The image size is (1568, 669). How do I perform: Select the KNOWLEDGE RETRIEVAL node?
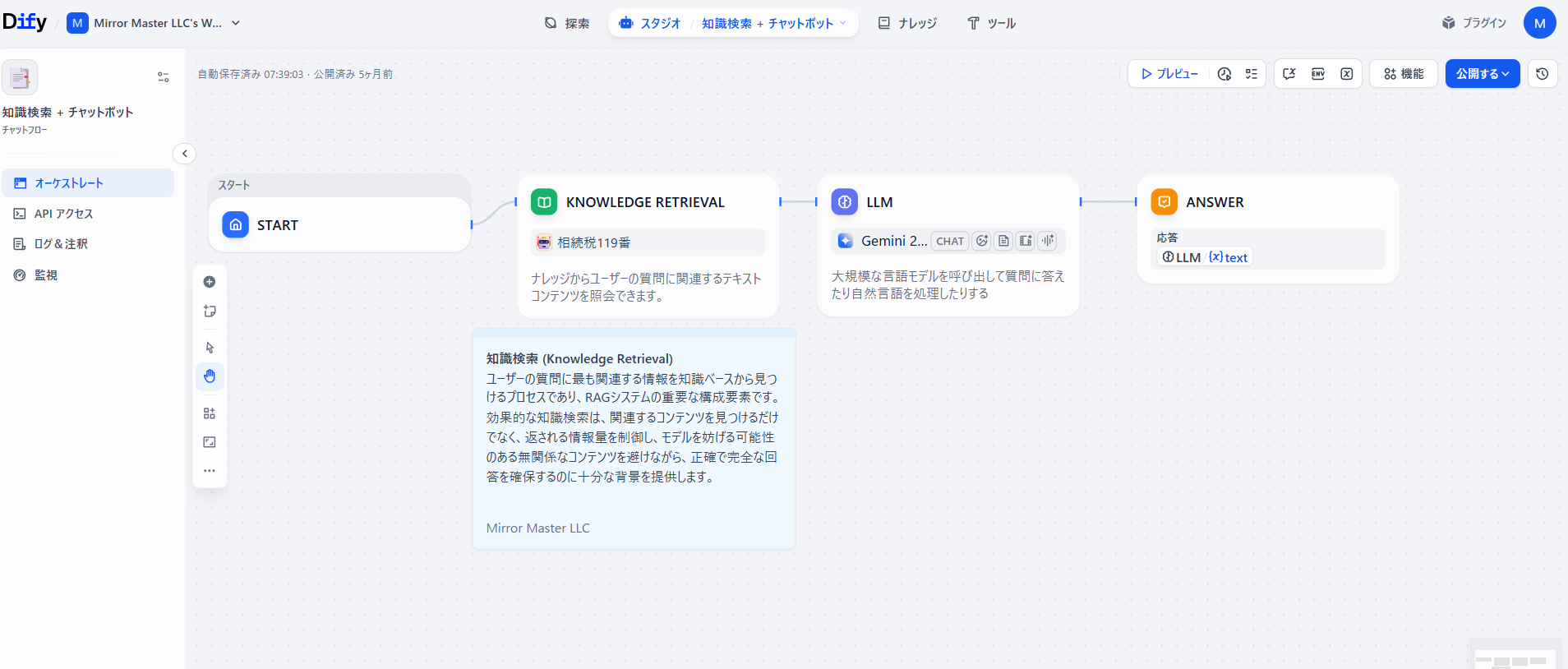(x=645, y=202)
